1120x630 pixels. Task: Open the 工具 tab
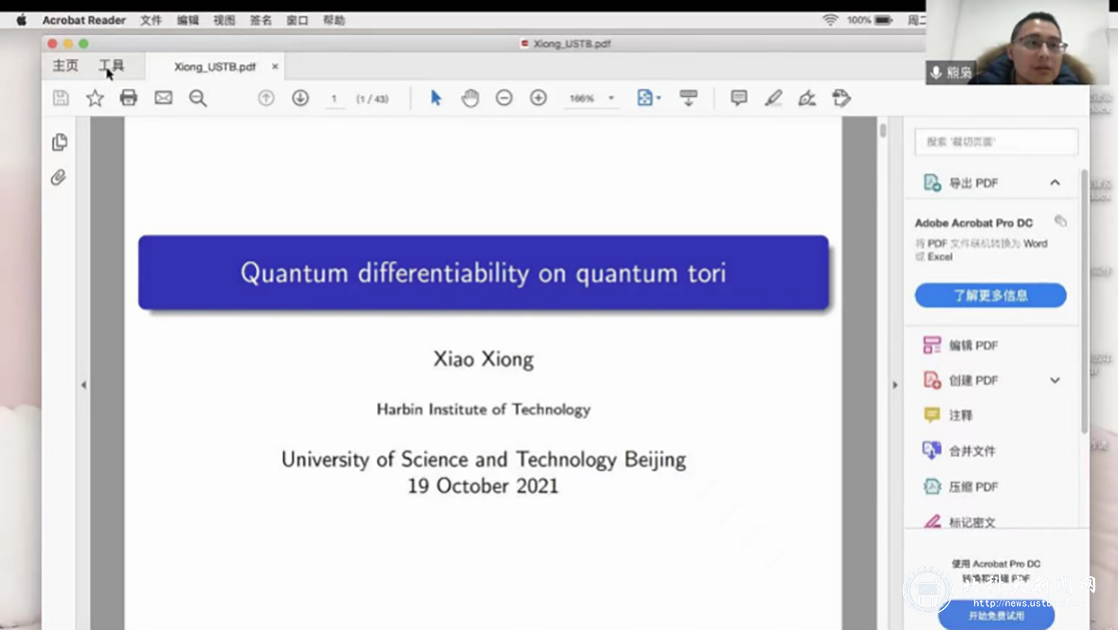click(111, 66)
